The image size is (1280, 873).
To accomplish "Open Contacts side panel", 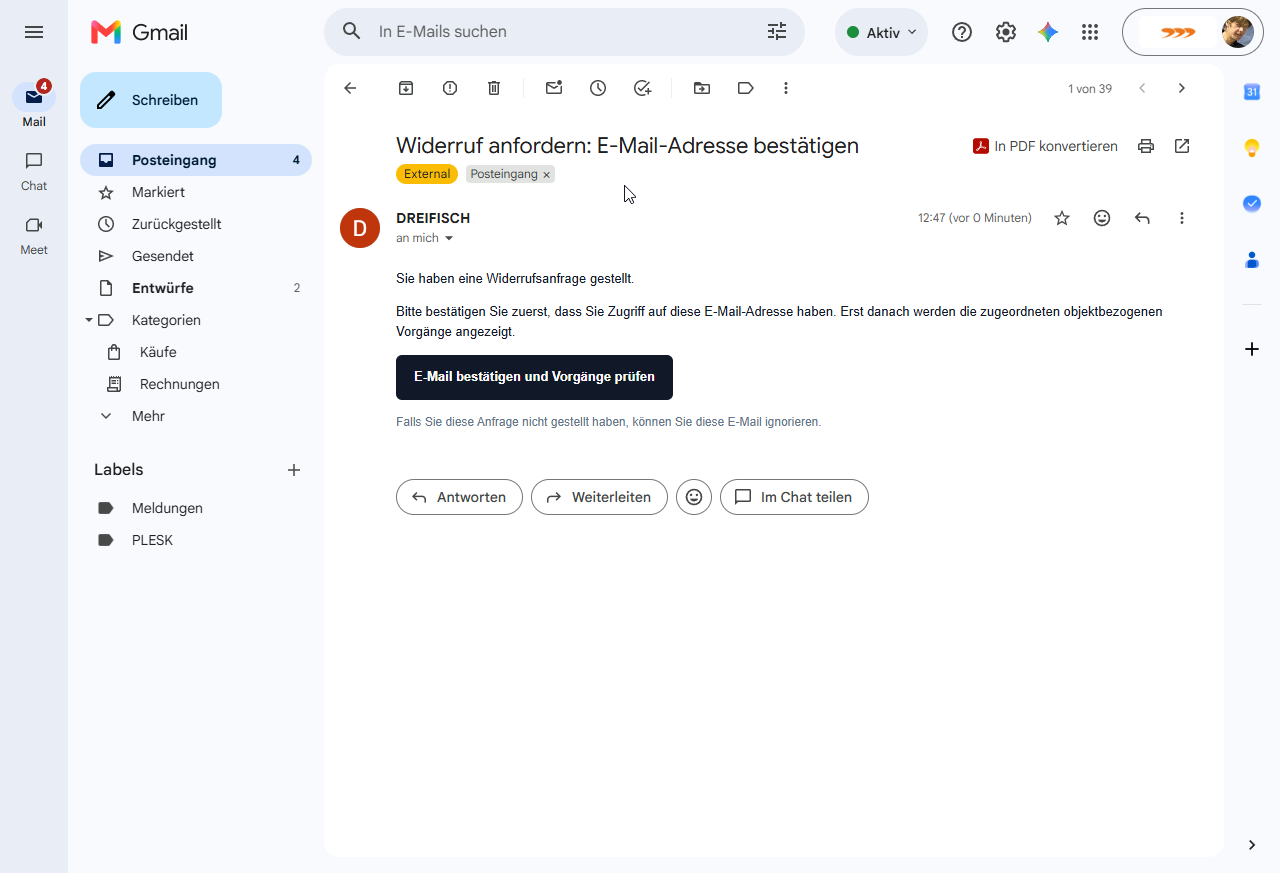I will click(1252, 260).
